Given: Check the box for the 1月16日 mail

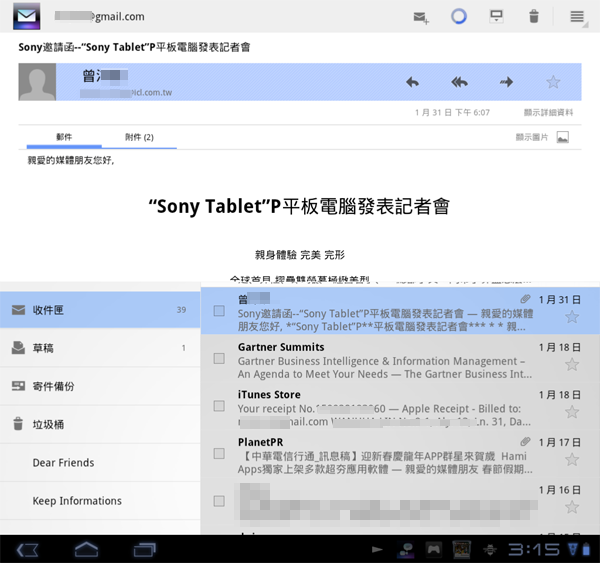Looking at the screenshot, I should [x=219, y=501].
